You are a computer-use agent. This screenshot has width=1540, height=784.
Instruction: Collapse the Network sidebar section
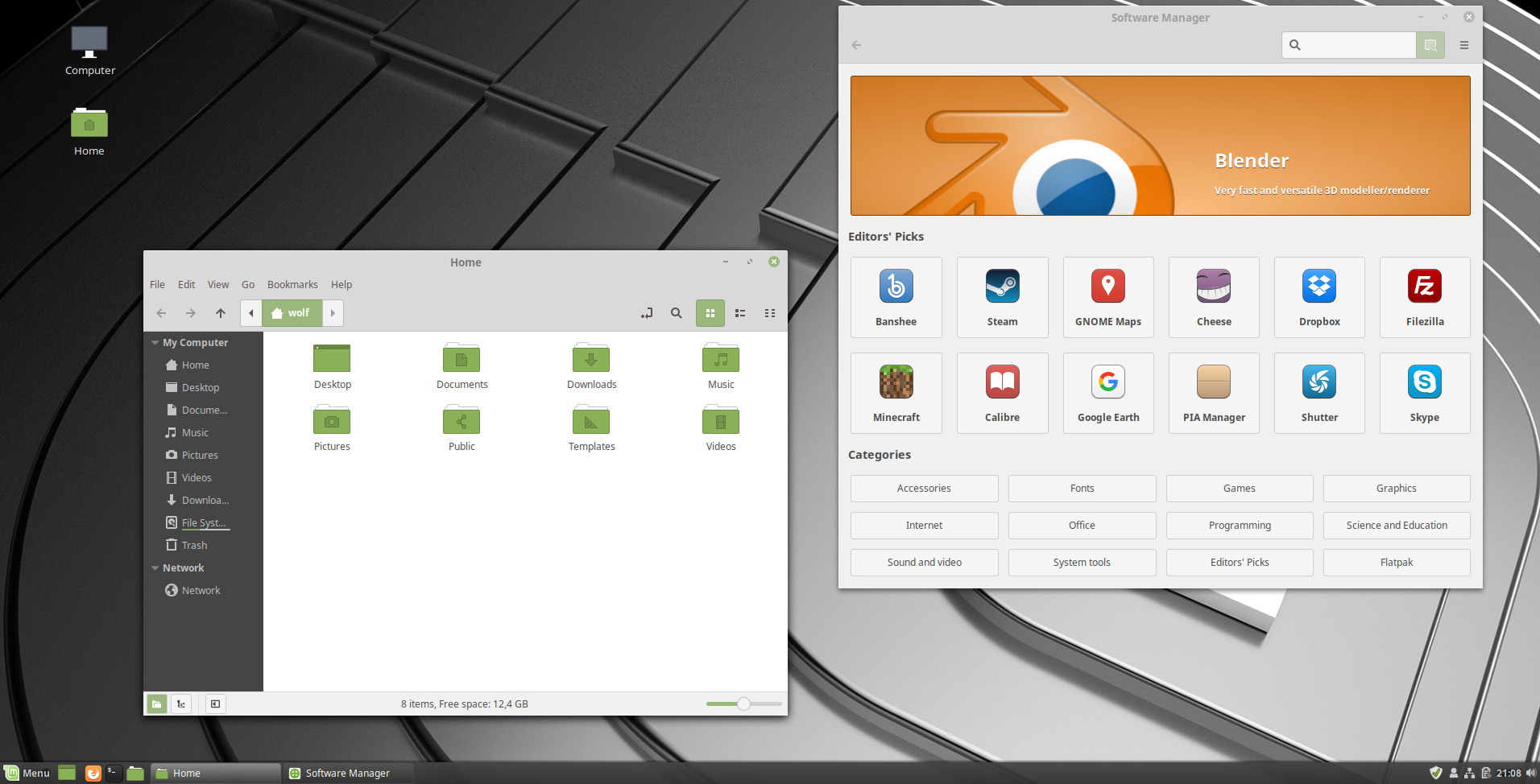tap(155, 568)
